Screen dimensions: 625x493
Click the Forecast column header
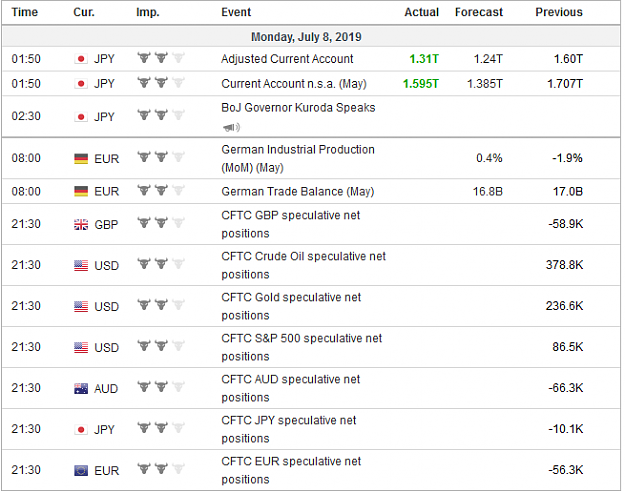[479, 12]
